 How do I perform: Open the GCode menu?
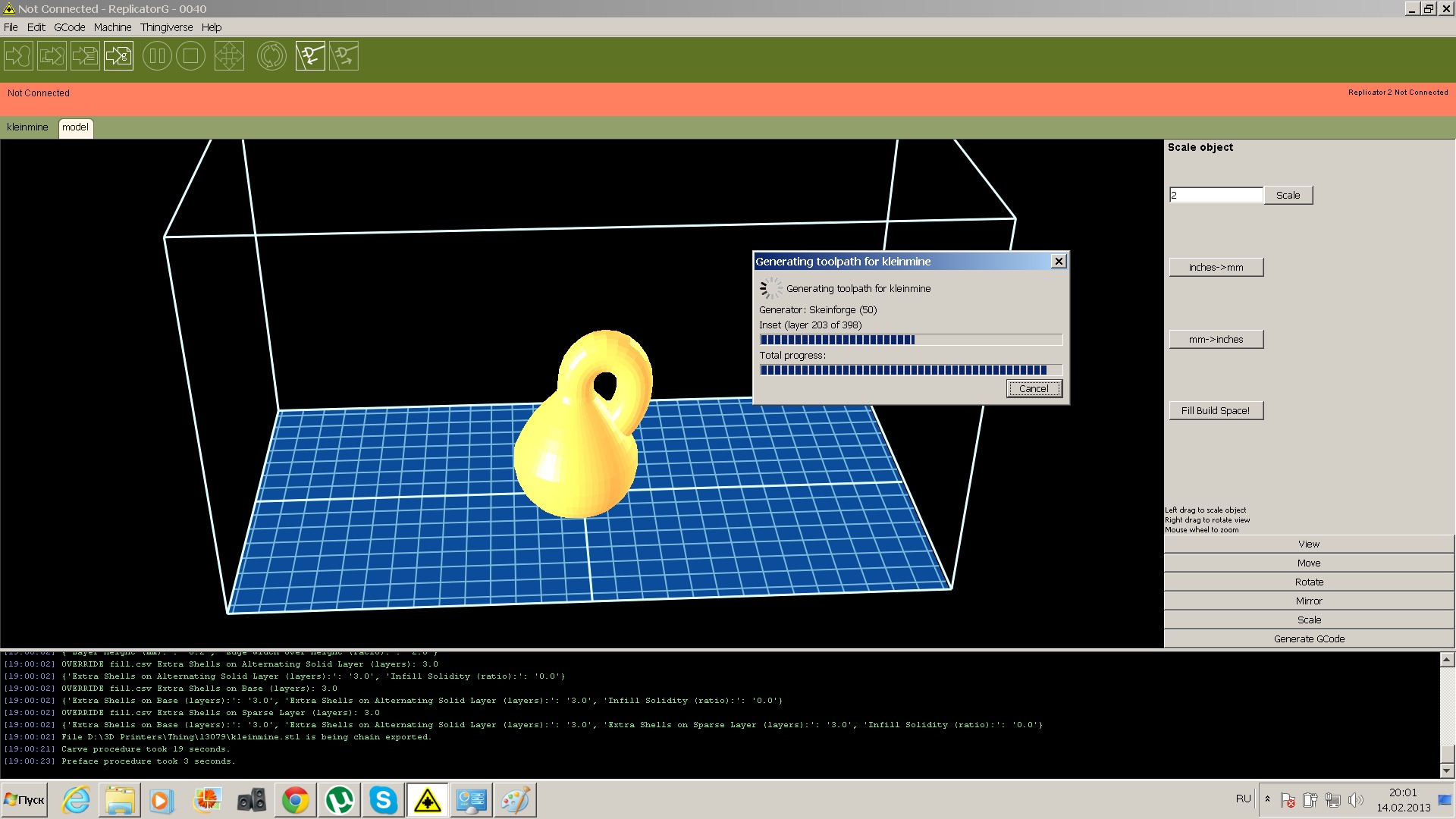70,27
